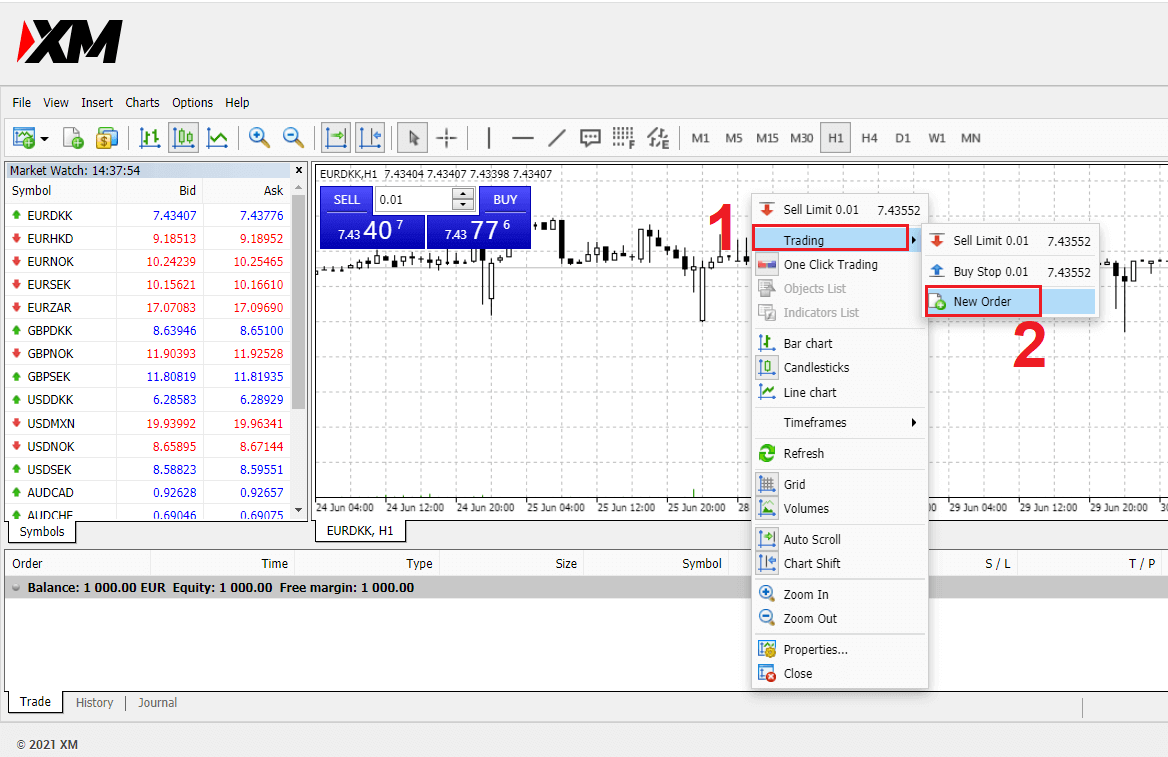Open the Charts menu
This screenshot has width=1168, height=757.
[x=142, y=103]
